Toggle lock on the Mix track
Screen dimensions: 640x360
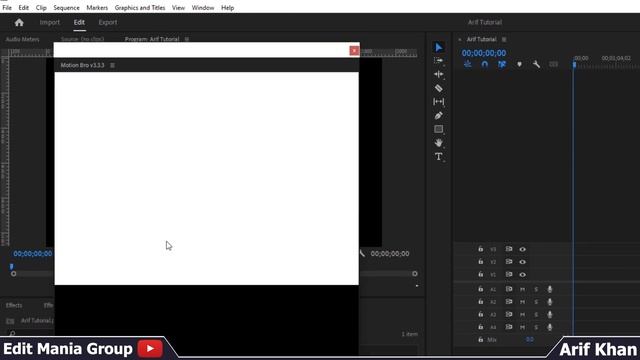pos(481,340)
